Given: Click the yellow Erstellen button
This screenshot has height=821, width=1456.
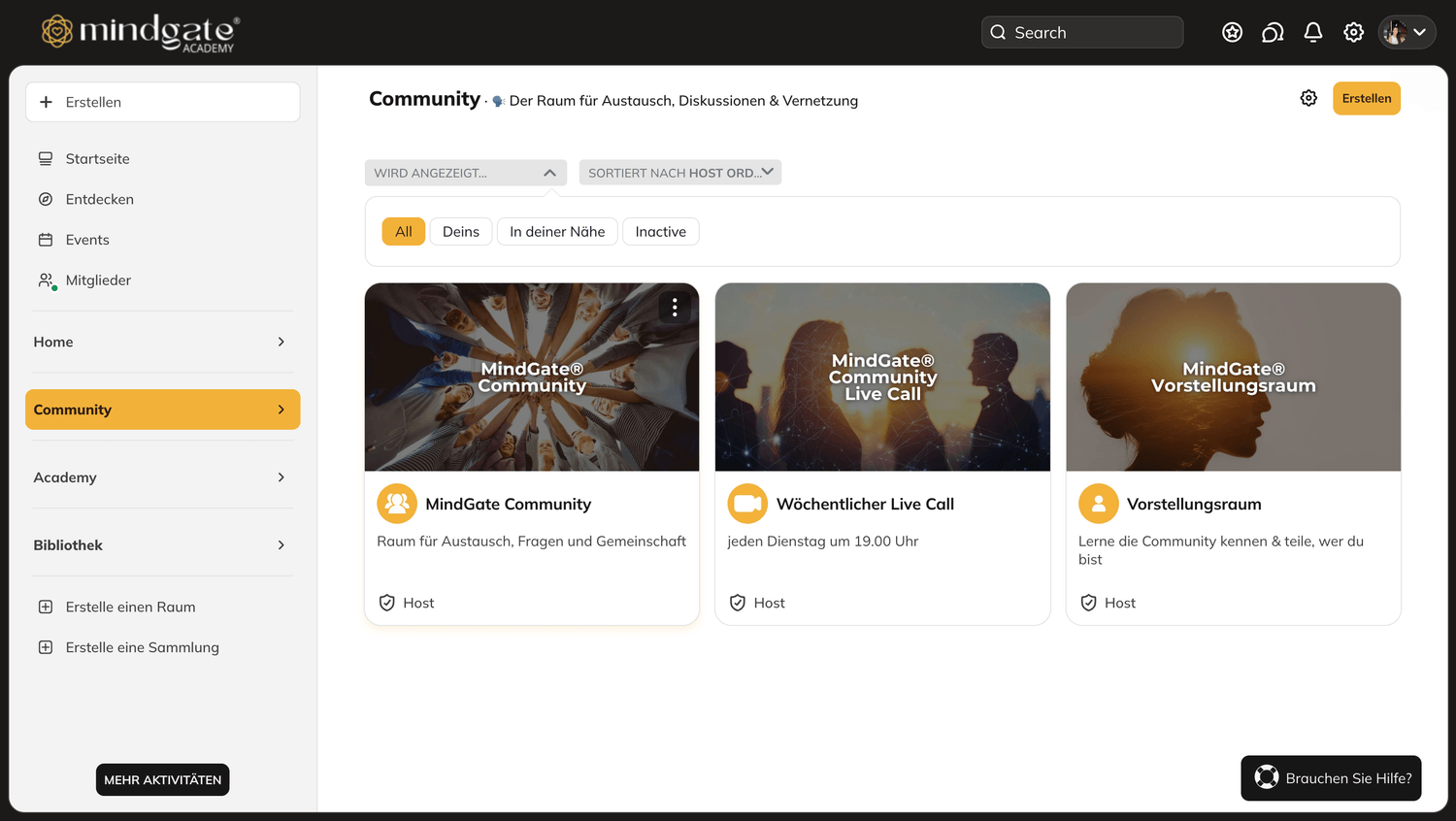Looking at the screenshot, I should [x=1367, y=98].
